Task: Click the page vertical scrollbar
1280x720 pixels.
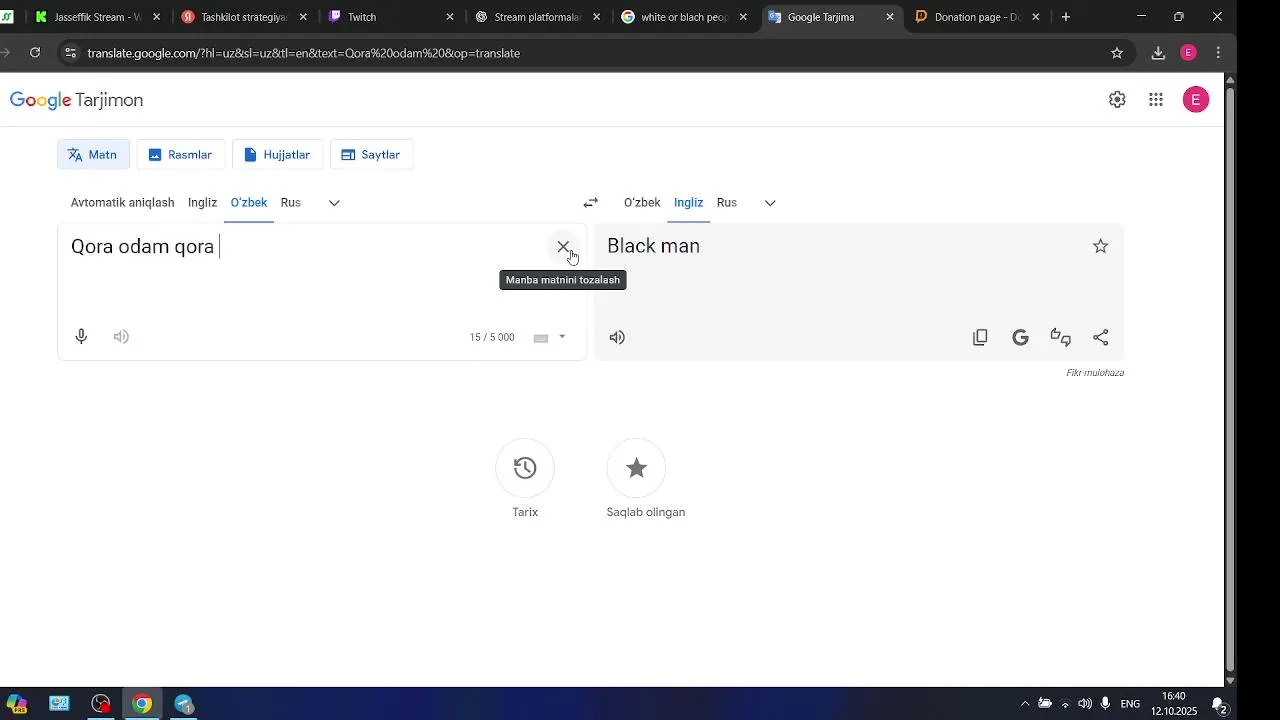Action: coord(1230,380)
